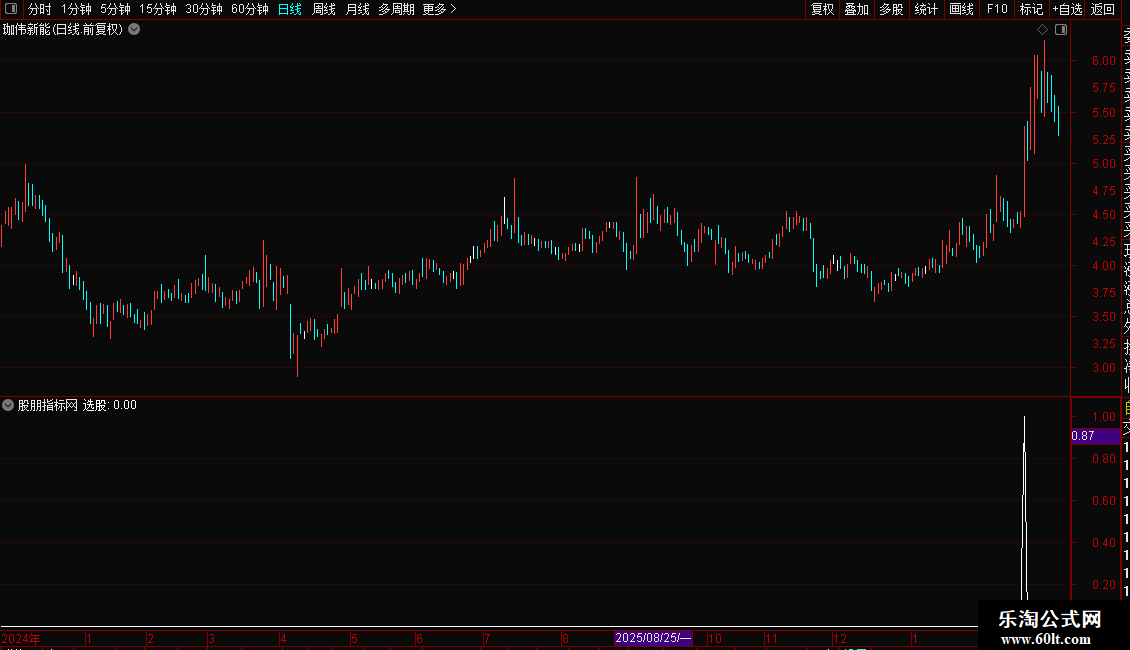Add stock with +自选 button

(1067, 9)
